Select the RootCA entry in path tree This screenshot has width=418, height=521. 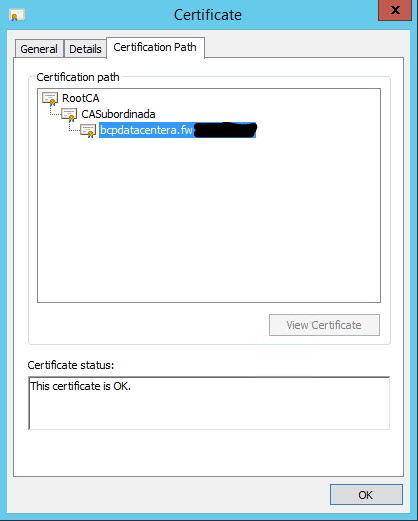point(81,98)
